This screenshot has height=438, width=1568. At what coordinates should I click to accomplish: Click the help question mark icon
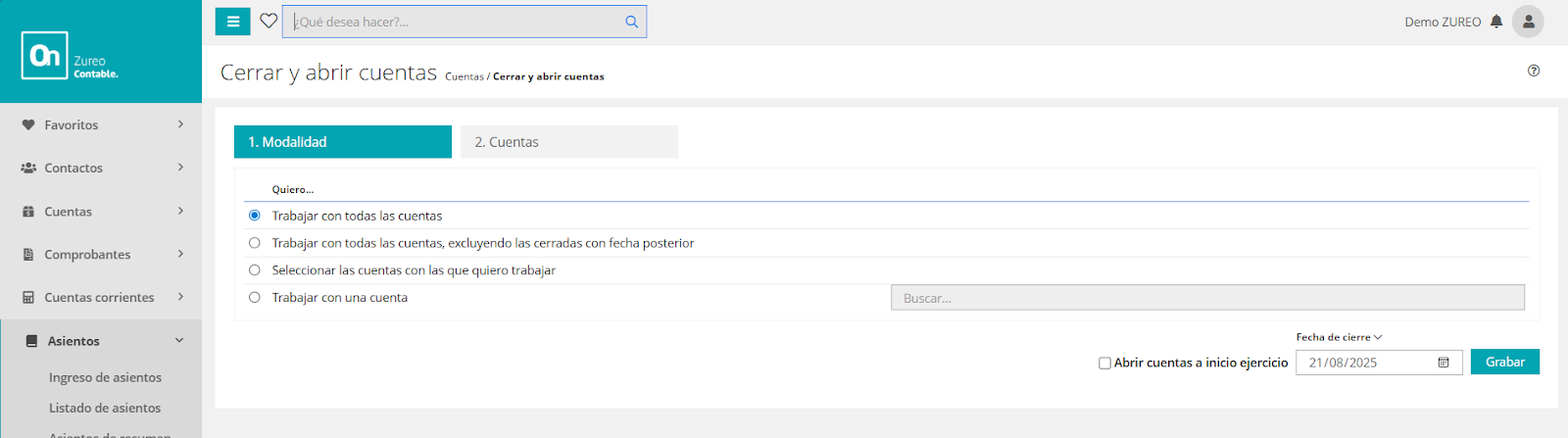[1534, 71]
